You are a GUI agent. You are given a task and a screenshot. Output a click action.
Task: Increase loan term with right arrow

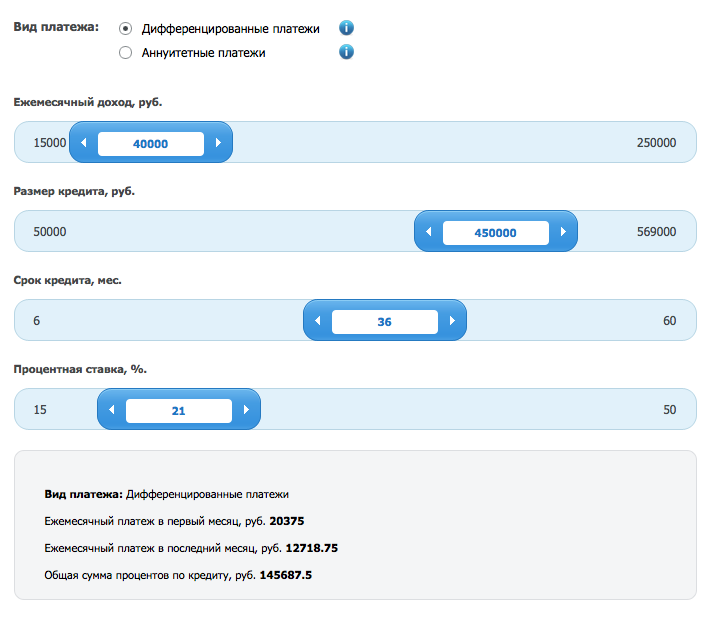tap(452, 320)
